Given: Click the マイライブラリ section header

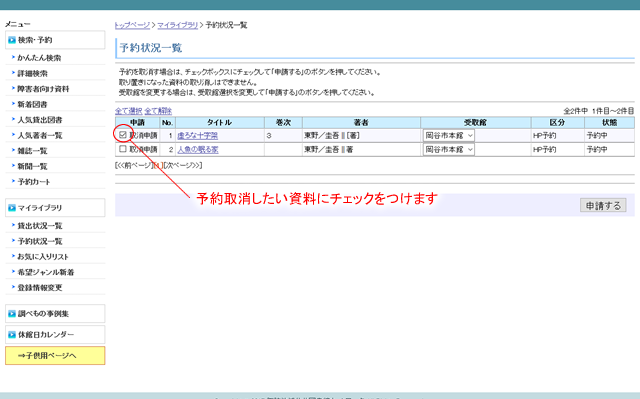Looking at the screenshot, I should [x=55, y=208].
